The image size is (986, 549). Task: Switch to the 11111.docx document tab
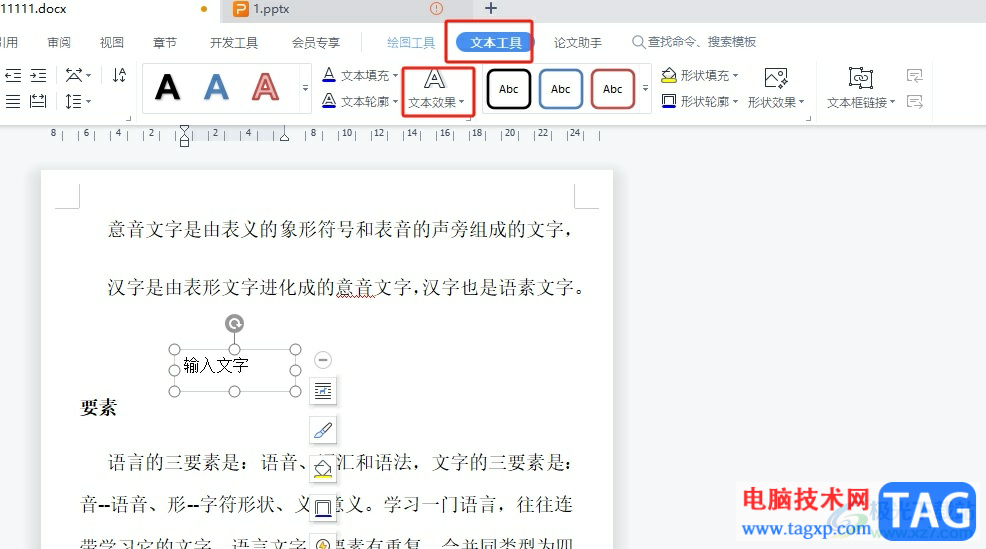[x=107, y=9]
